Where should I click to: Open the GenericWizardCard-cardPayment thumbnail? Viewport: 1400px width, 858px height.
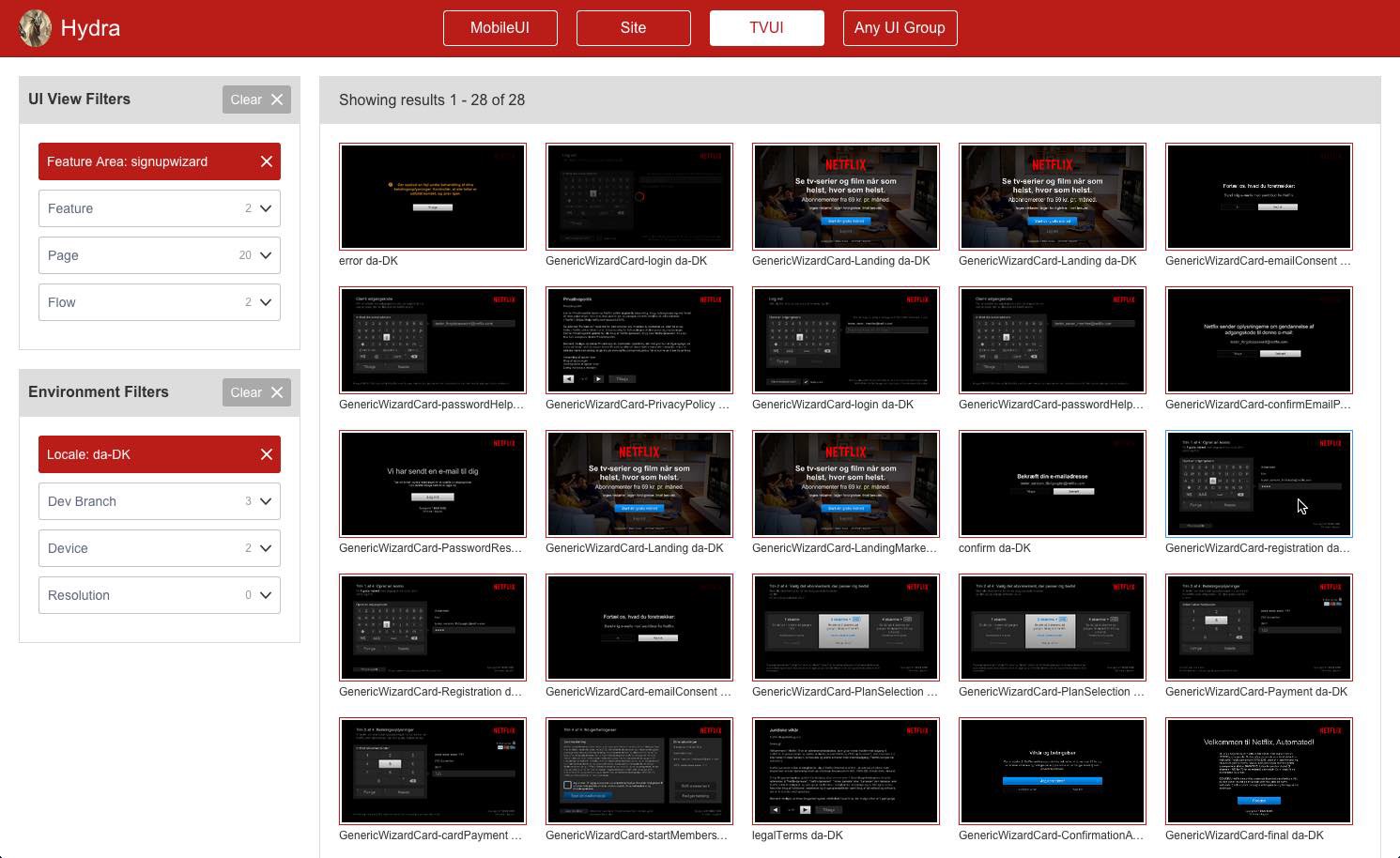point(433,772)
